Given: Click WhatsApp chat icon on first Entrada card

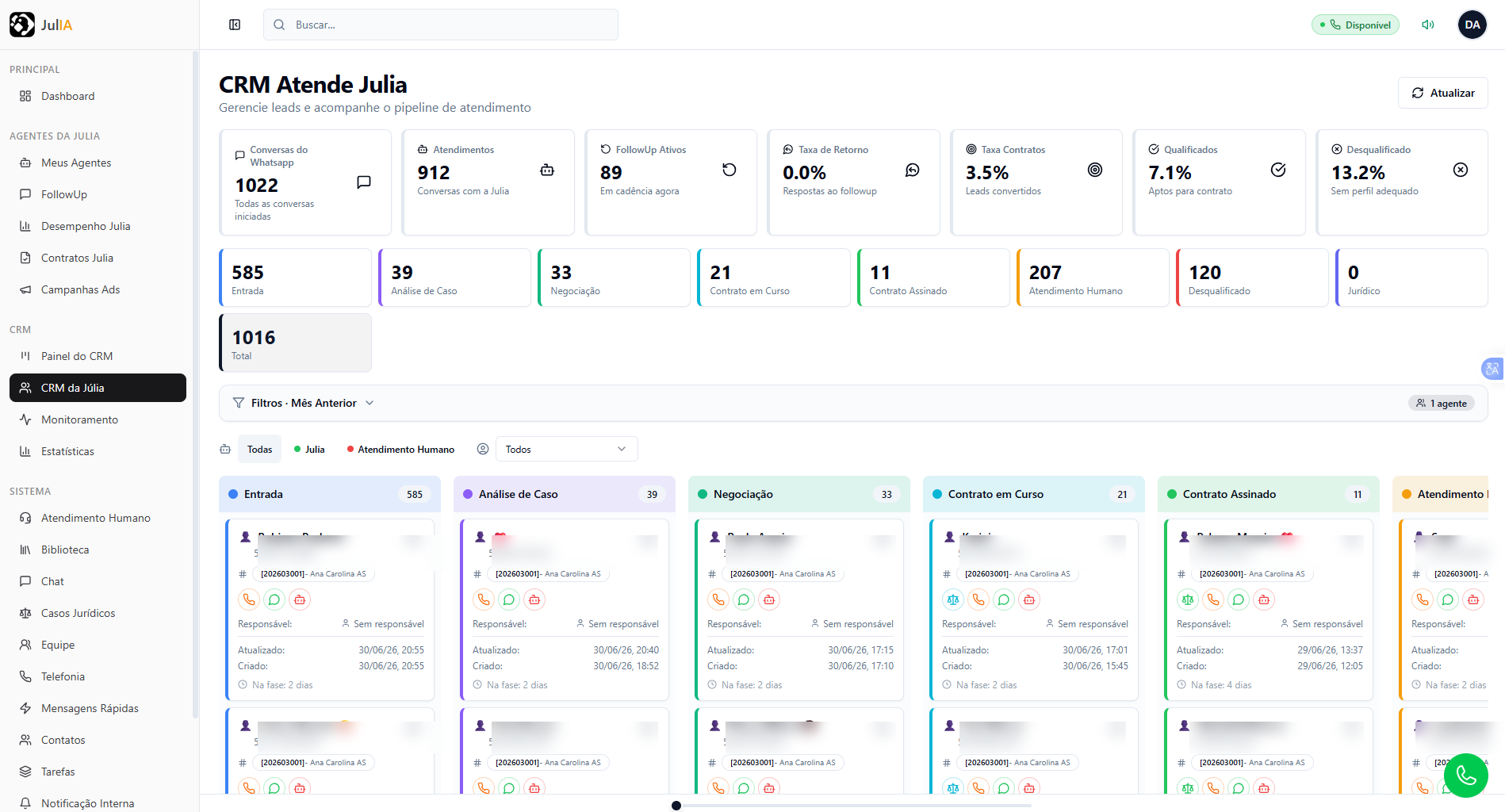Looking at the screenshot, I should [274, 599].
